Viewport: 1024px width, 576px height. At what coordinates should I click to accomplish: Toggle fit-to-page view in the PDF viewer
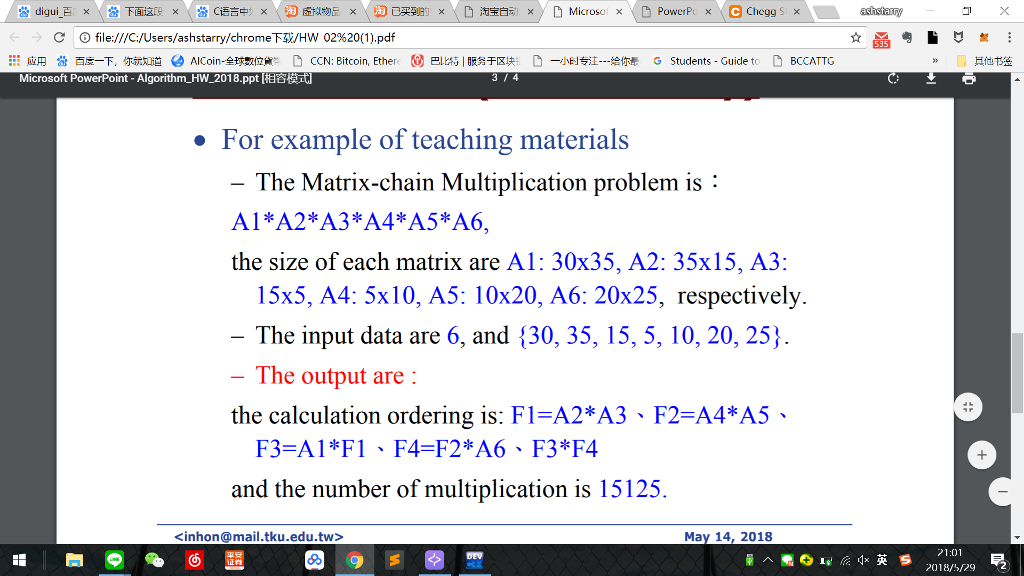tap(967, 407)
